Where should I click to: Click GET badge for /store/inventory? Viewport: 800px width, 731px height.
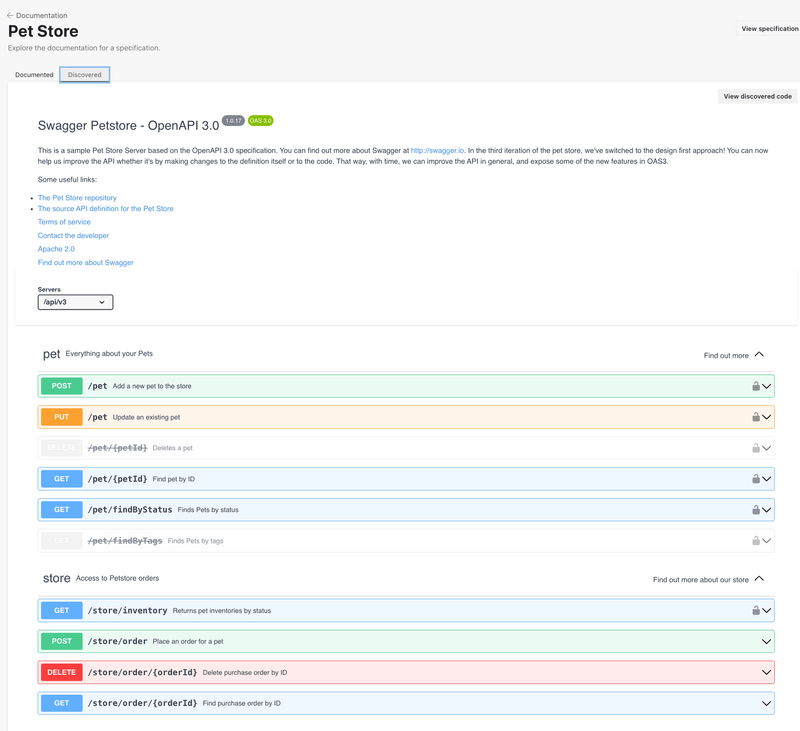click(61, 610)
